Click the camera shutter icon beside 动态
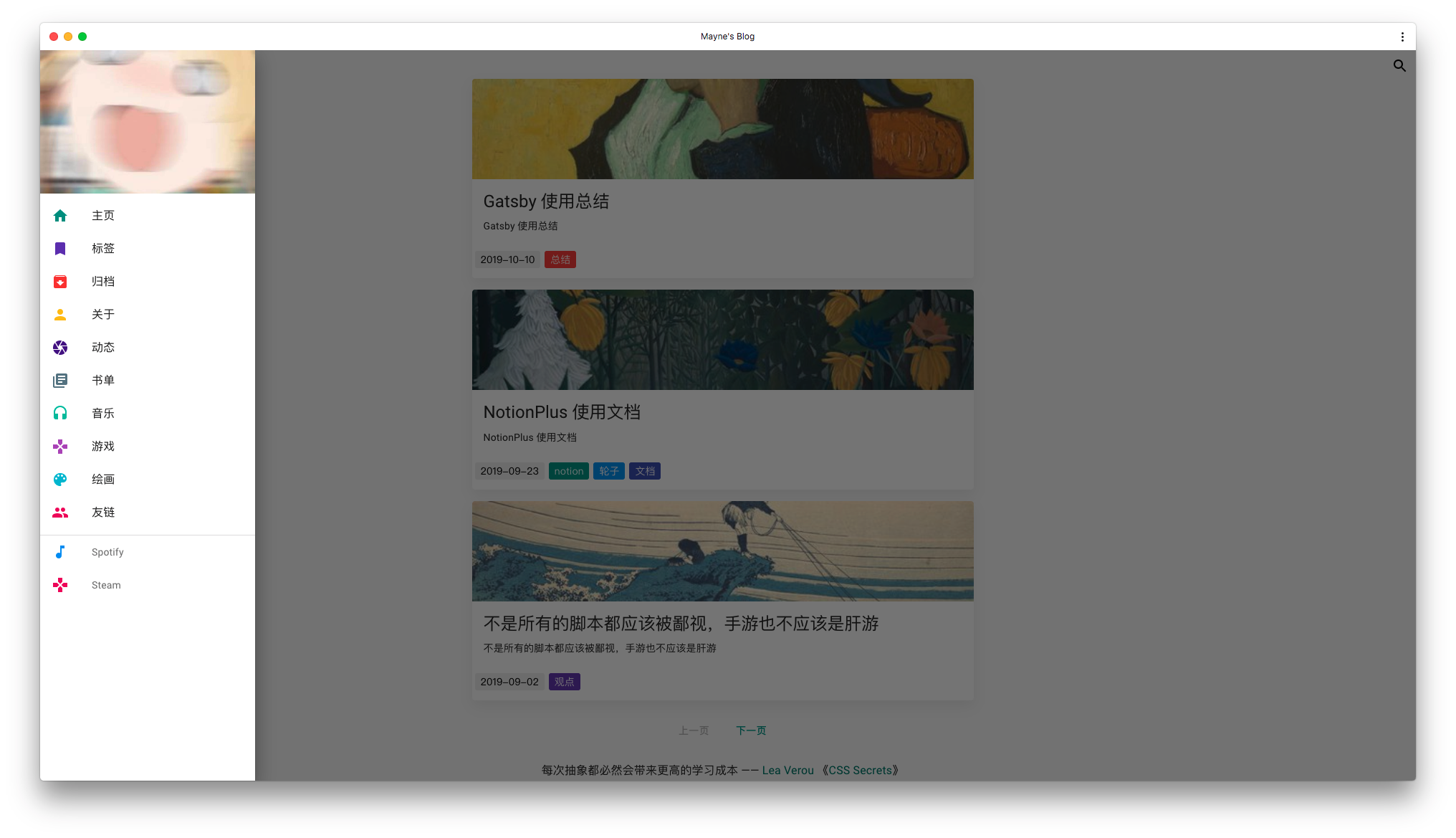 coord(60,348)
